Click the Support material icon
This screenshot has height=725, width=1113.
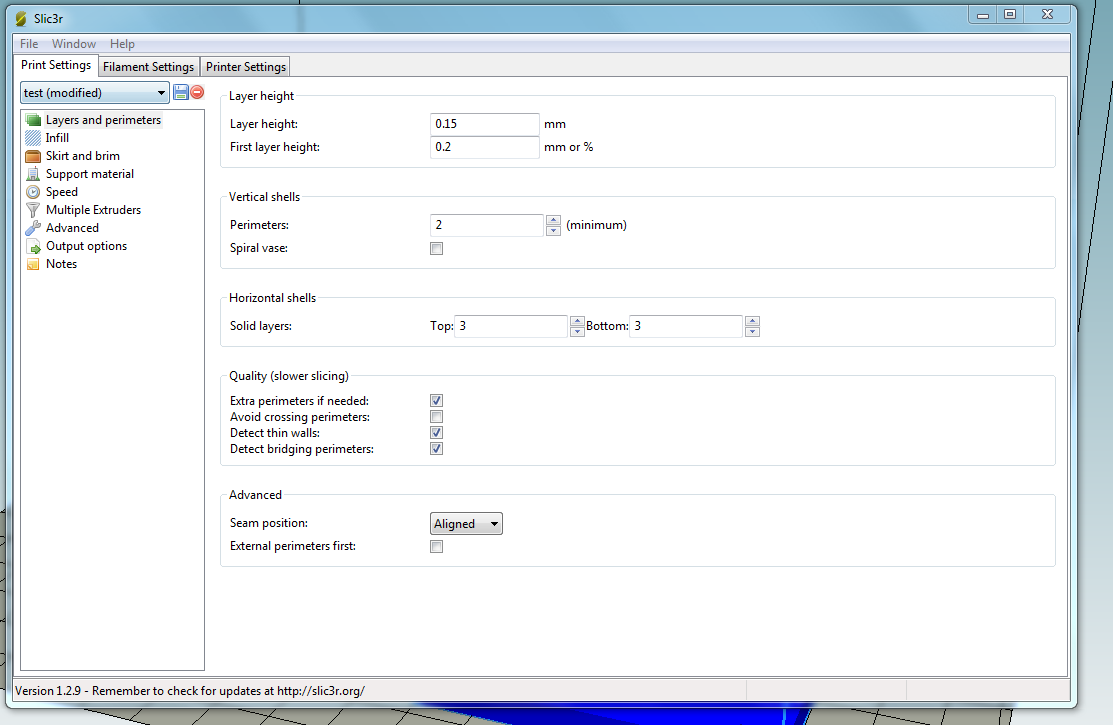[x=33, y=174]
